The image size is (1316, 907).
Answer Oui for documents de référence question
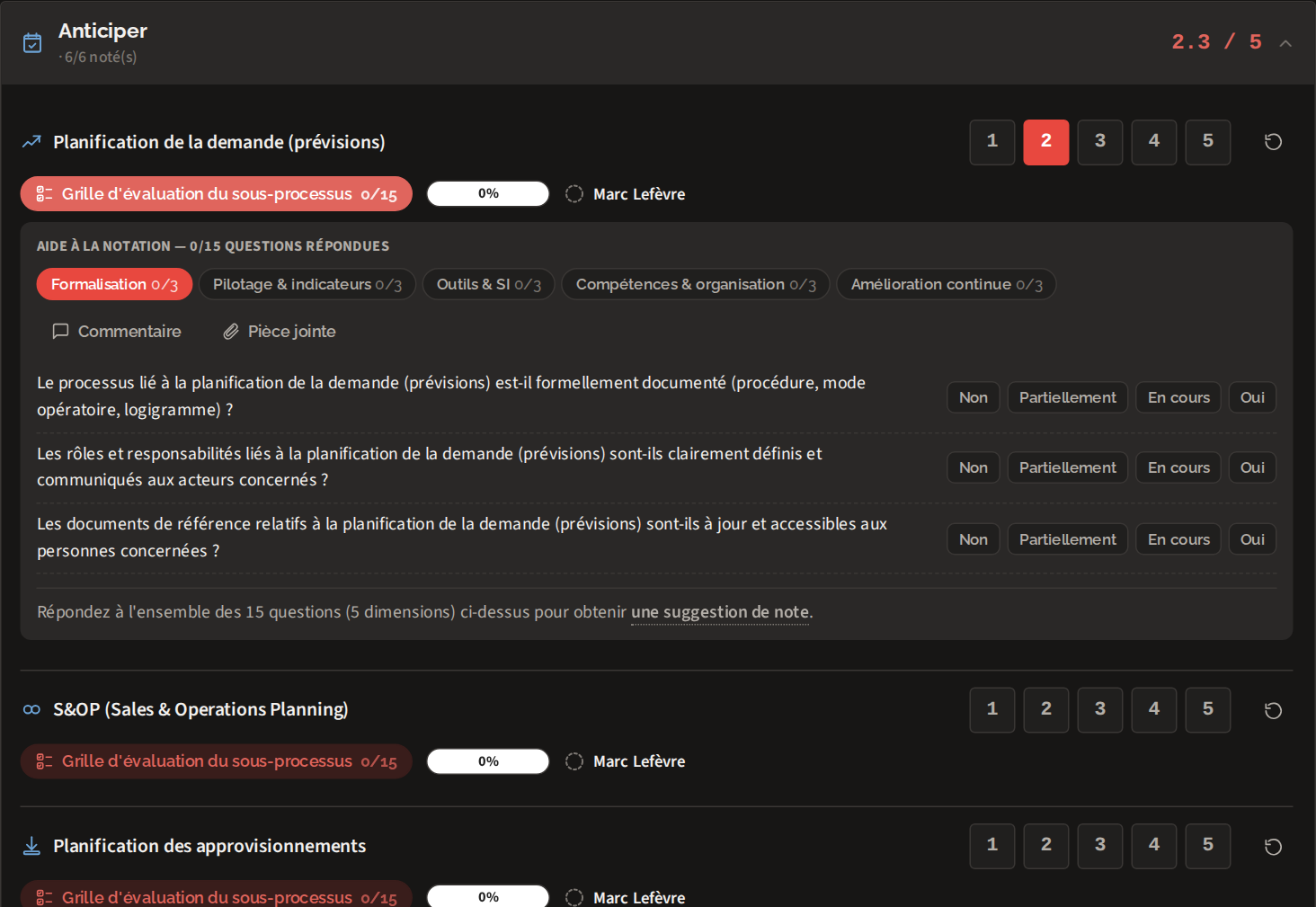(x=1252, y=539)
